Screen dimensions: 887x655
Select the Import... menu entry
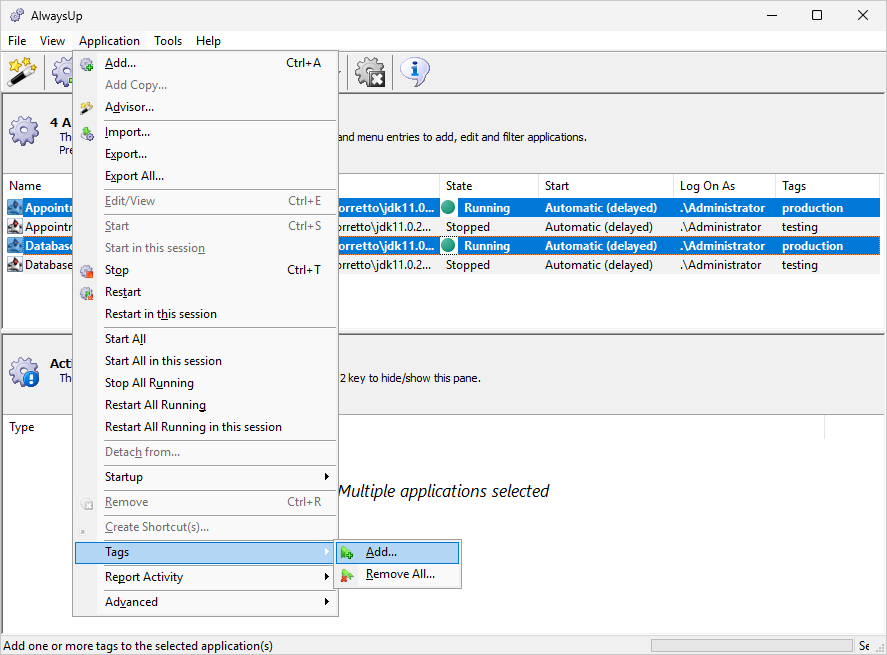click(206, 132)
